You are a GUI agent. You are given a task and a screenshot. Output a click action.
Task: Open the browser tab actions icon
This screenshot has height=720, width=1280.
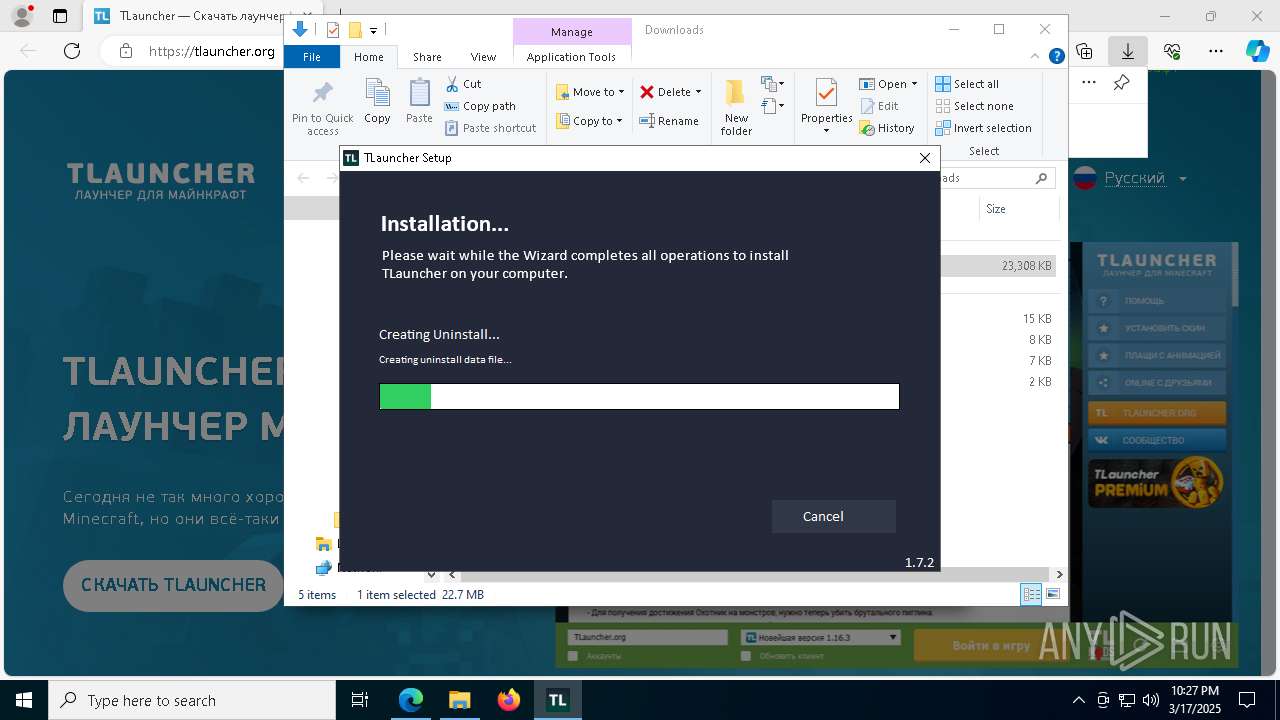60,16
